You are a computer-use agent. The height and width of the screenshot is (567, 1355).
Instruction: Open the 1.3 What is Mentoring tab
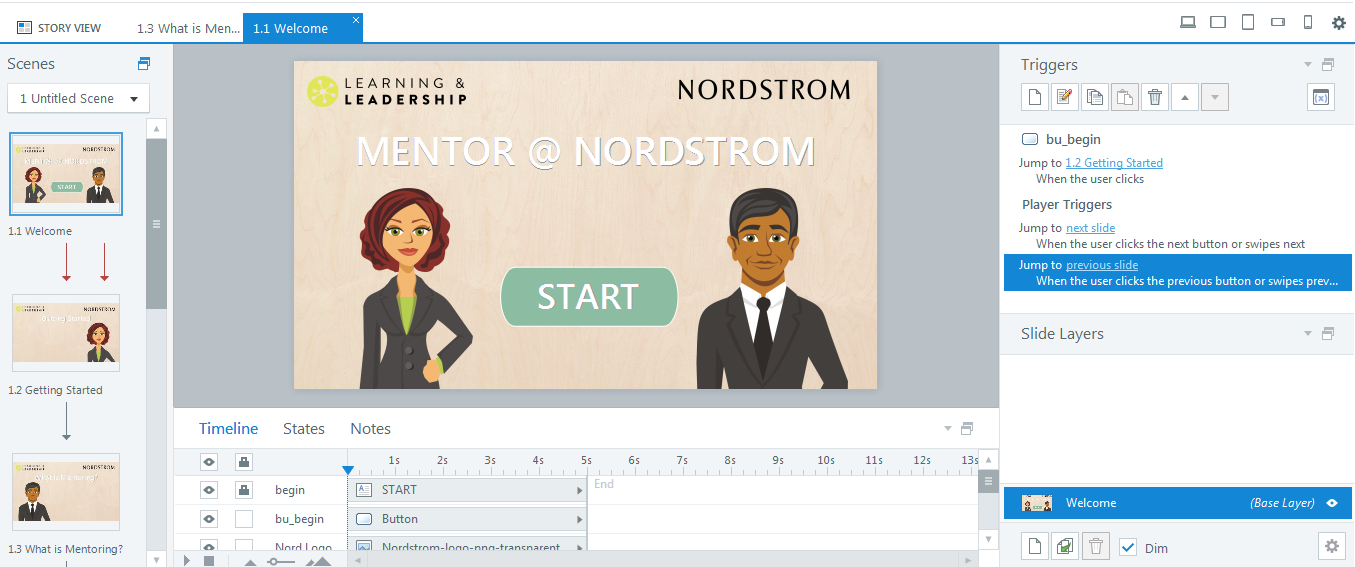tap(188, 28)
